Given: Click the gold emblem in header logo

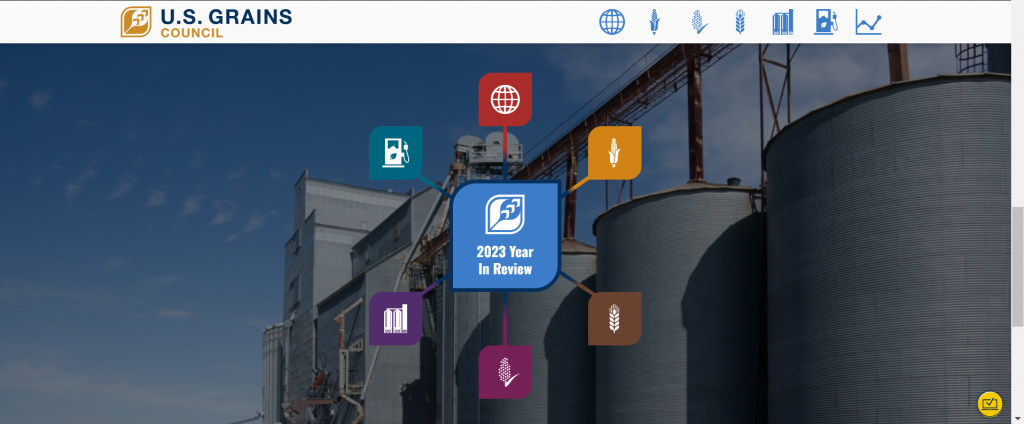Looking at the screenshot, I should (136, 22).
